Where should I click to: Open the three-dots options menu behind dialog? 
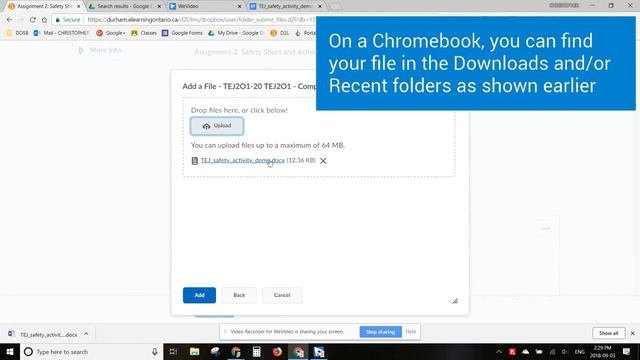545,229
